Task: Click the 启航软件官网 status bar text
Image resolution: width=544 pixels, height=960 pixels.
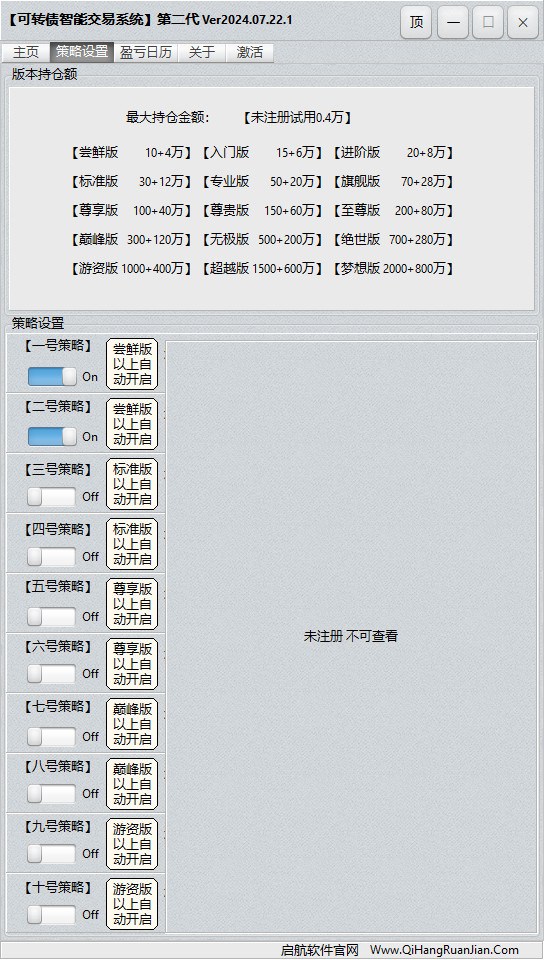Action: click(x=319, y=950)
